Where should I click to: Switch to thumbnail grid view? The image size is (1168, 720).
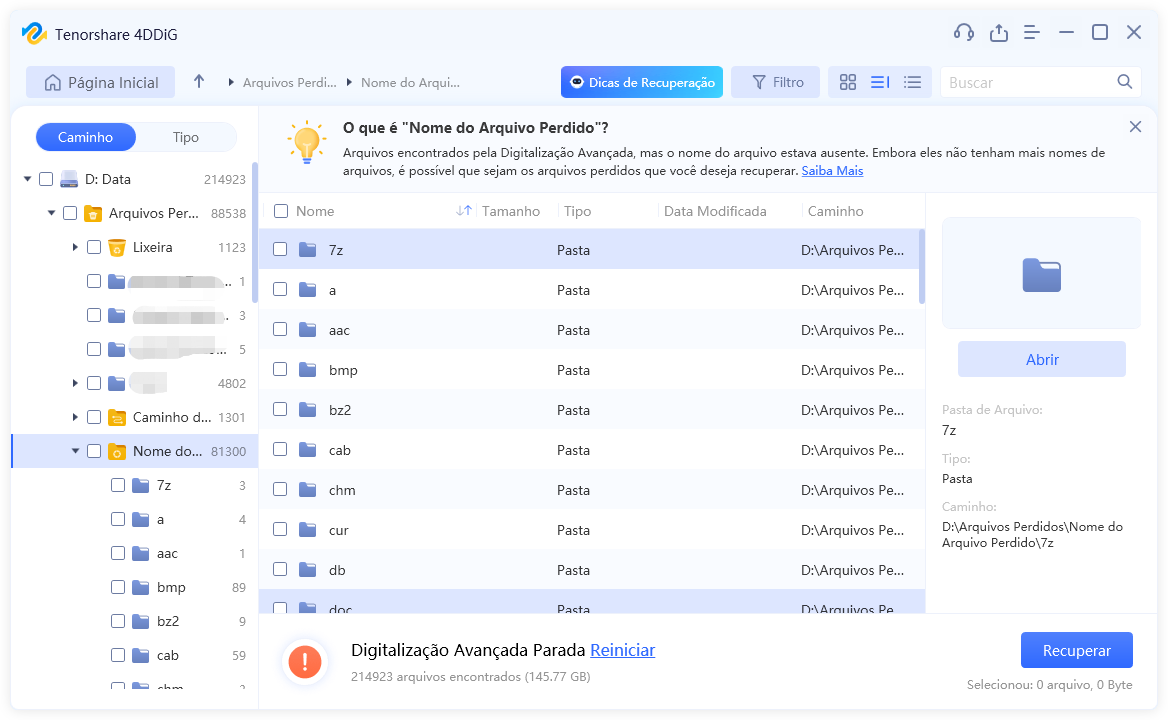click(x=848, y=82)
